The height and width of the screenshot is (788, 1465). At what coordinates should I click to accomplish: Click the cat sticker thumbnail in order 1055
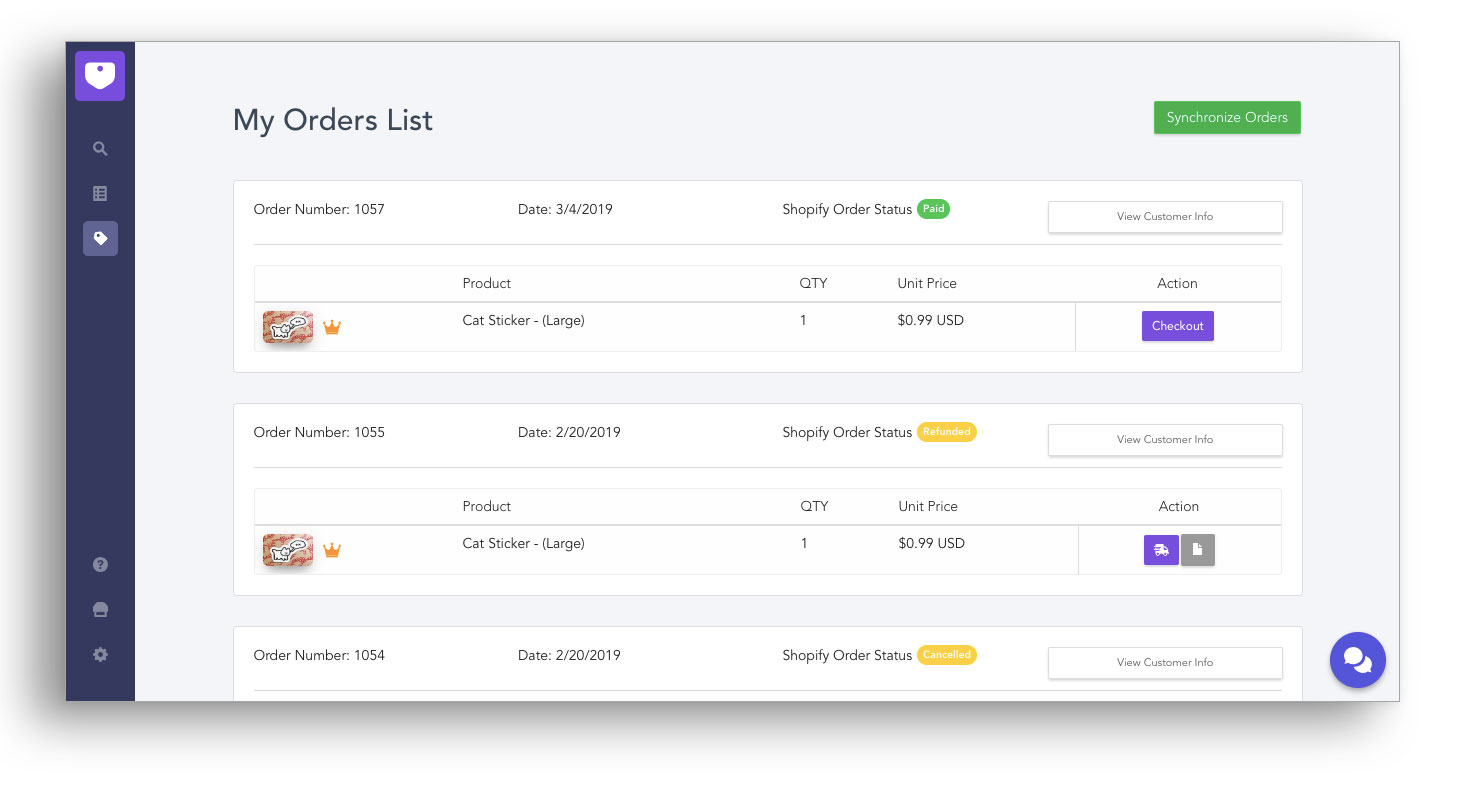[x=288, y=550]
